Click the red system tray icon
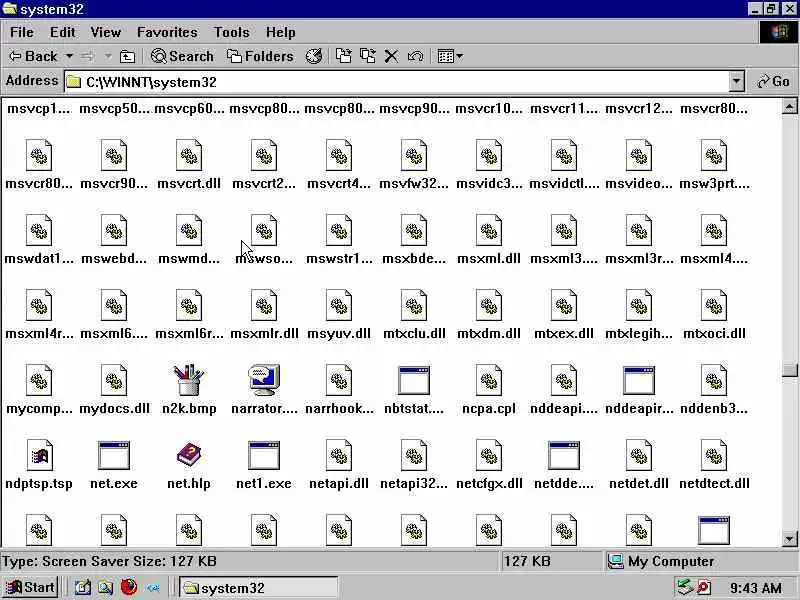This screenshot has height=600, width=800. [704, 588]
